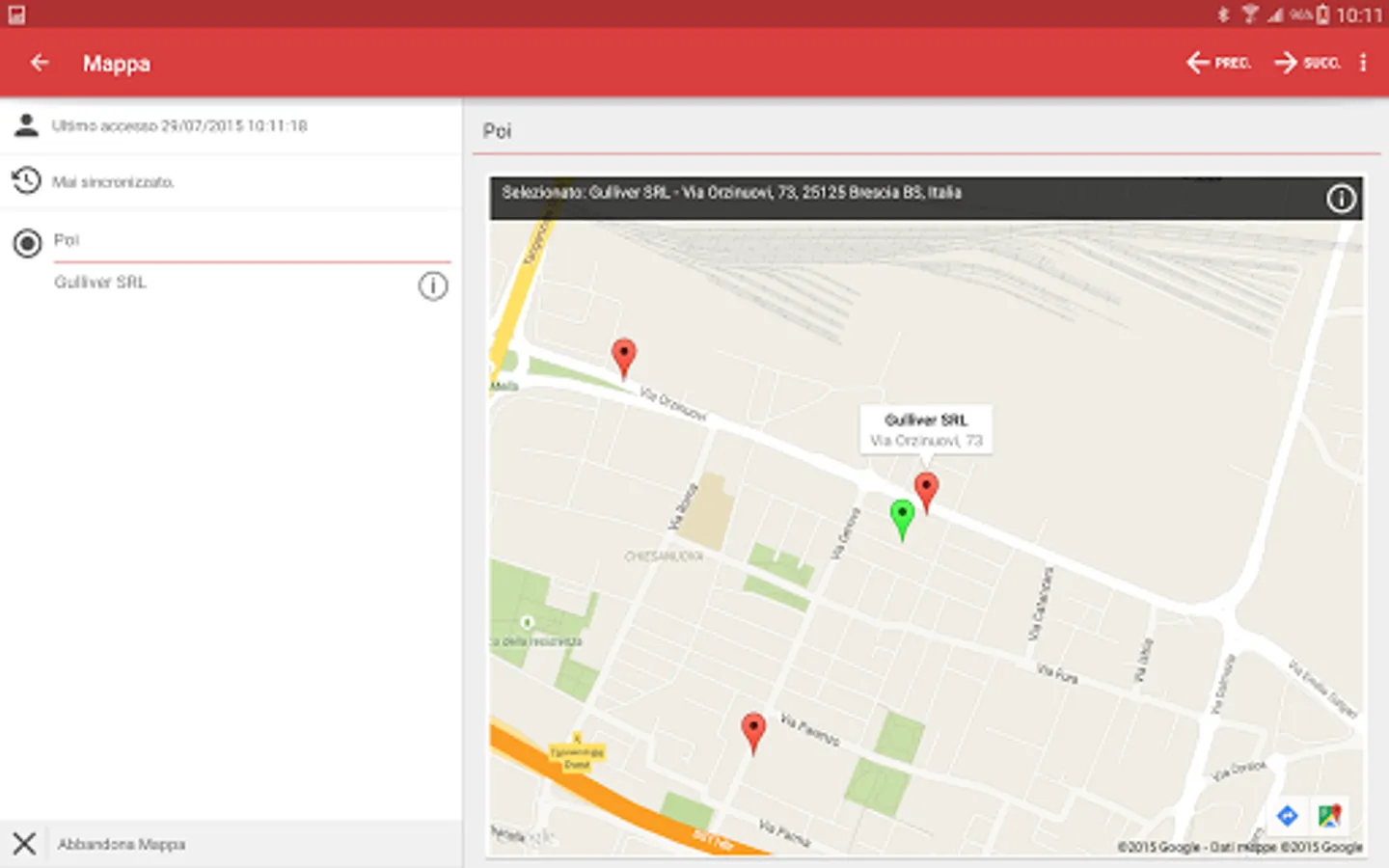
Task: Select red marker below the Gulliver SRL callout
Action: (926, 493)
